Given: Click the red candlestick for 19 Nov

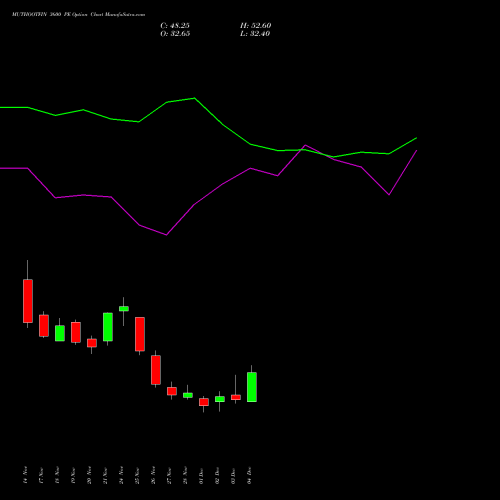Looking at the screenshot, I should [76, 332].
